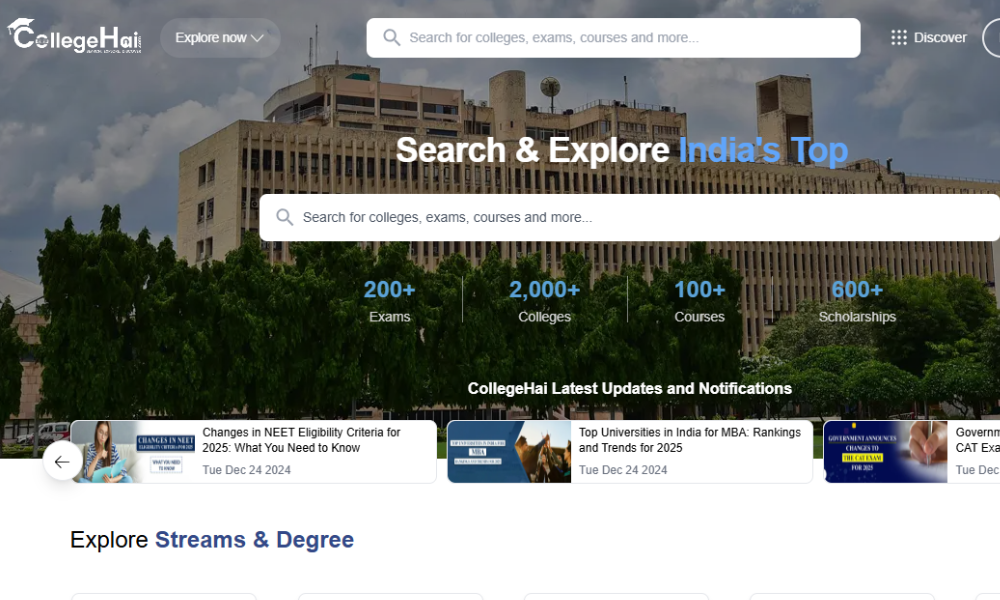Expand the Explore now dropdown
1000x600 pixels.
(x=220, y=38)
